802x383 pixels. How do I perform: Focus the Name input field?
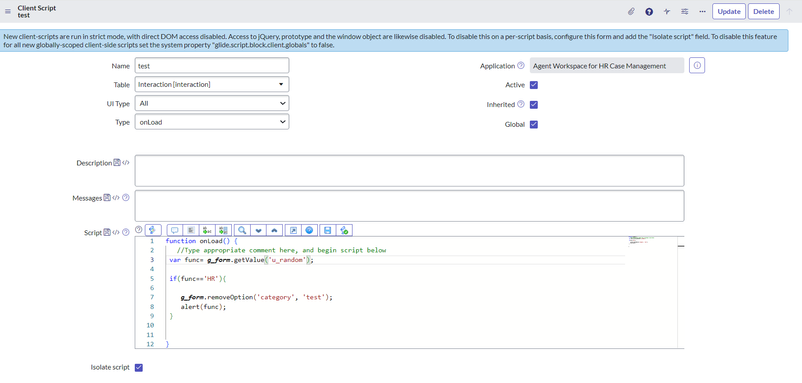tap(212, 65)
